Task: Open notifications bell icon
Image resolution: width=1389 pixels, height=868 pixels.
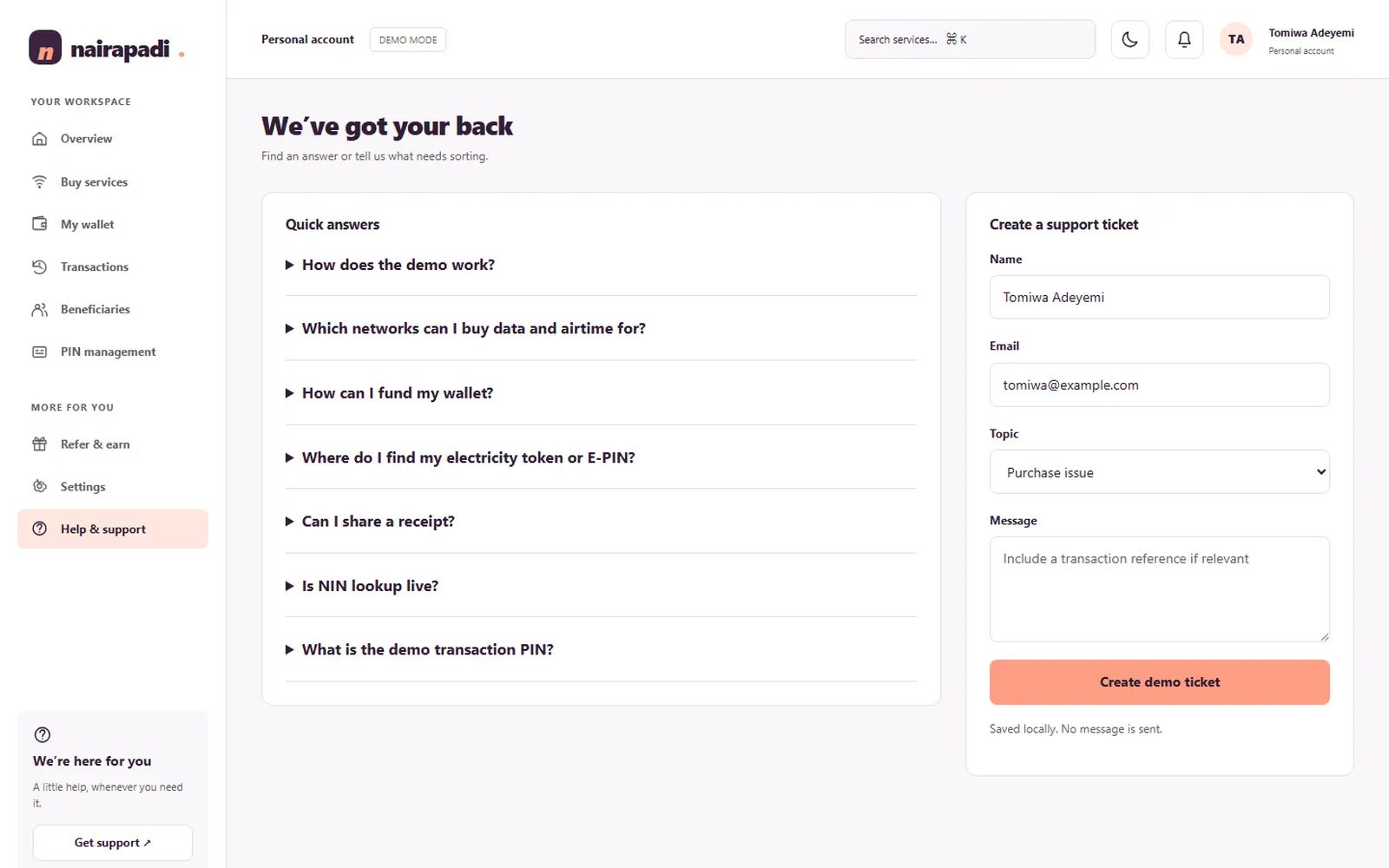Action: [x=1184, y=39]
